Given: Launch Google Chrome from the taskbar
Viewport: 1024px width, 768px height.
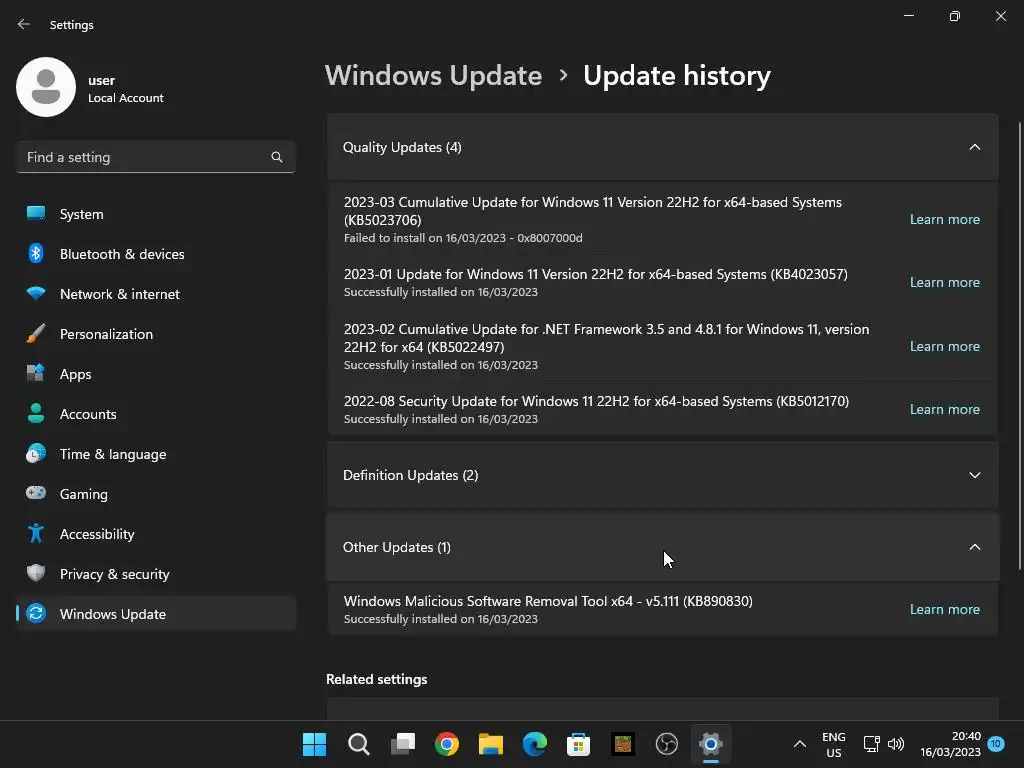Looking at the screenshot, I should pyautogui.click(x=447, y=744).
